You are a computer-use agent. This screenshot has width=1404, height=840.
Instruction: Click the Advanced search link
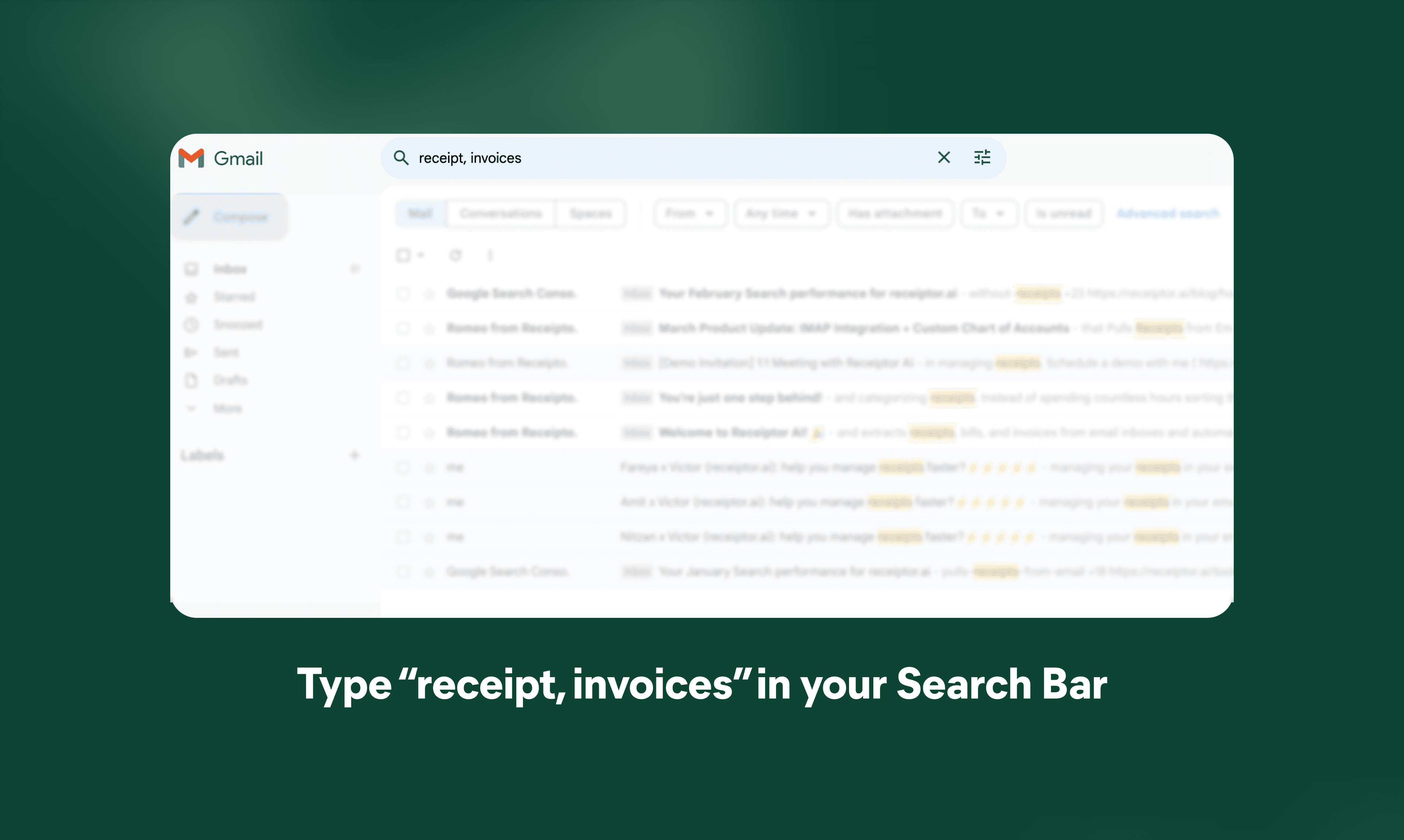pos(1167,213)
